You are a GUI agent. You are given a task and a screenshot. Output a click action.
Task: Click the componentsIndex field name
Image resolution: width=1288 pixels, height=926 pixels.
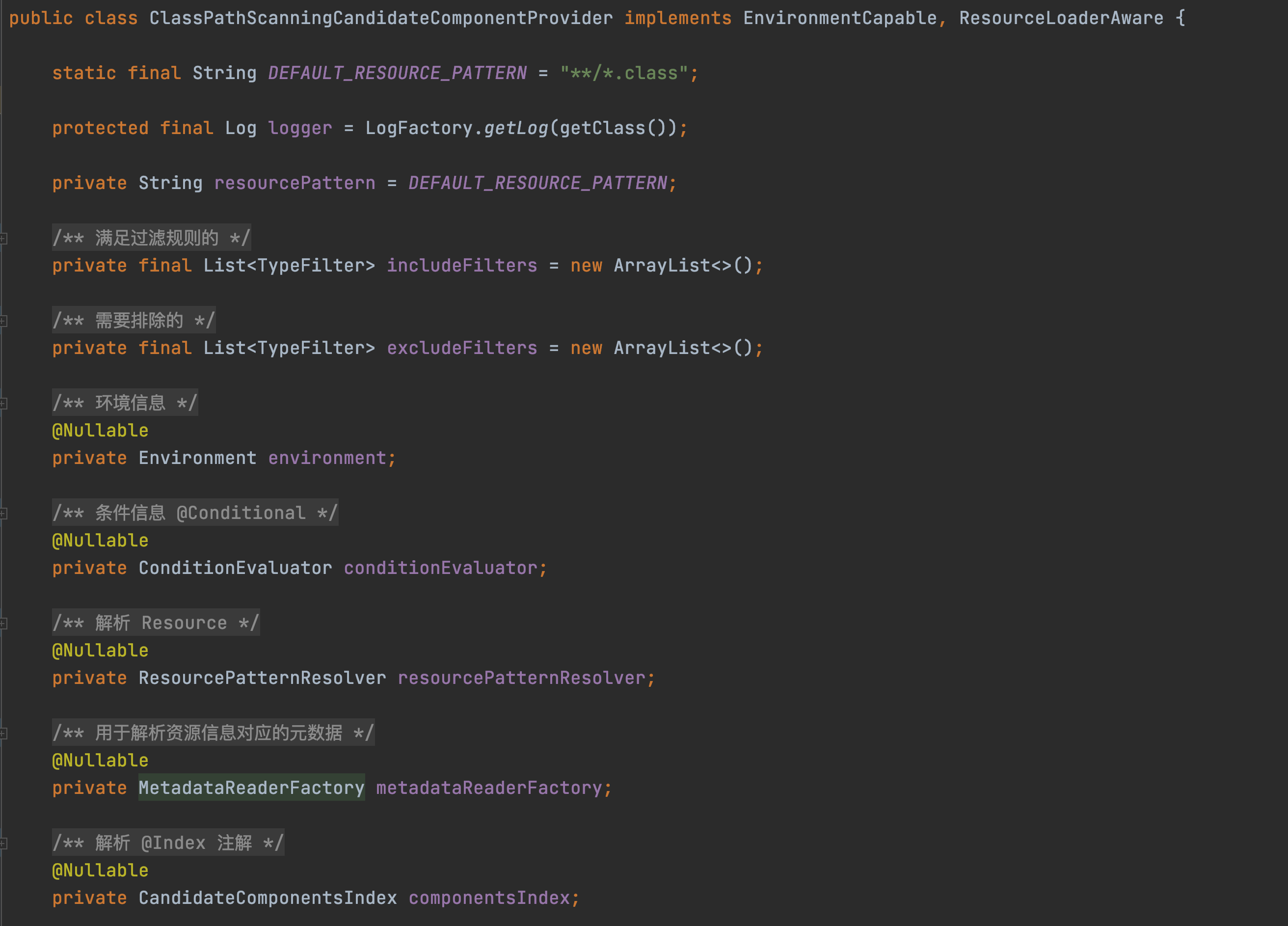489,898
